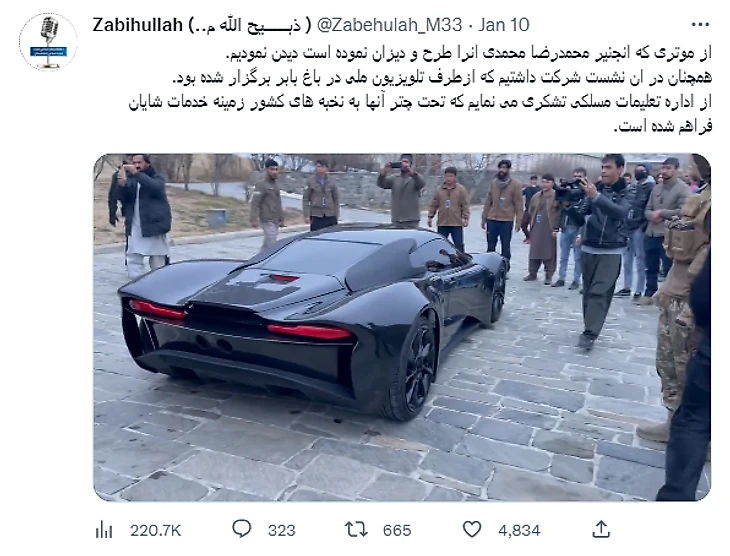Click the microphone profile avatar
The width and height of the screenshot is (730, 556).
48,42
